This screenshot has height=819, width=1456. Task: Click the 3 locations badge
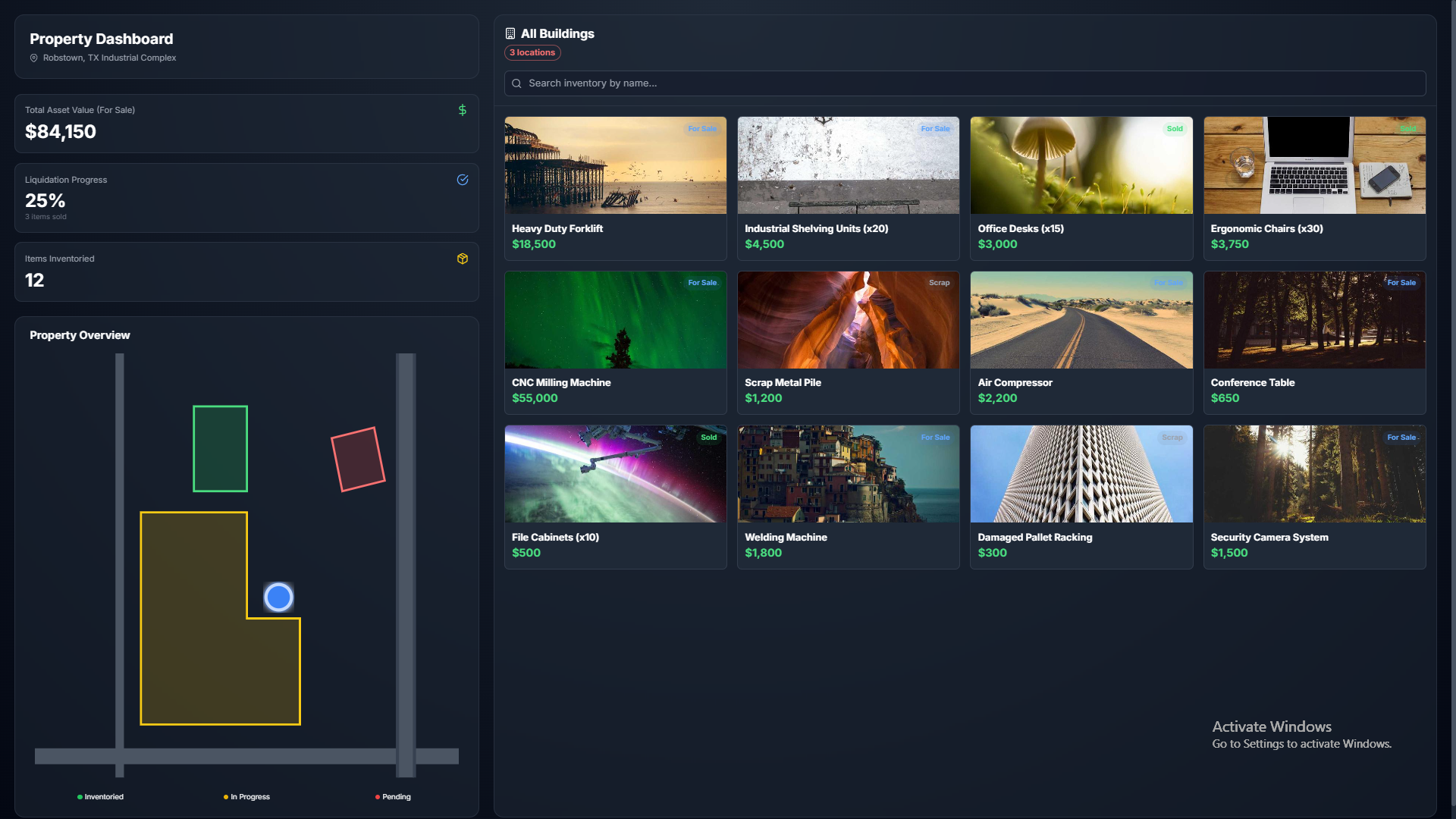pos(532,52)
